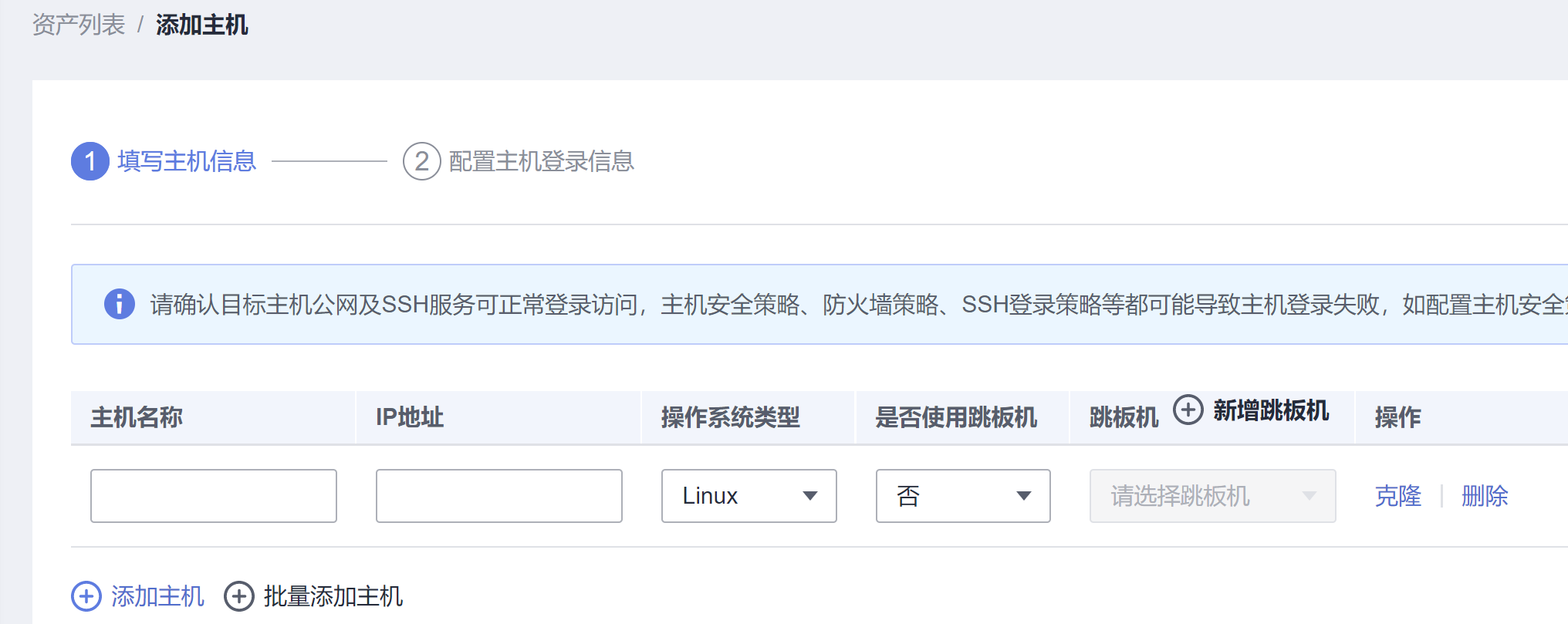Screen dimensions: 1568x624
Task: Click the plus icon beside 添加主机
Action: 86,596
